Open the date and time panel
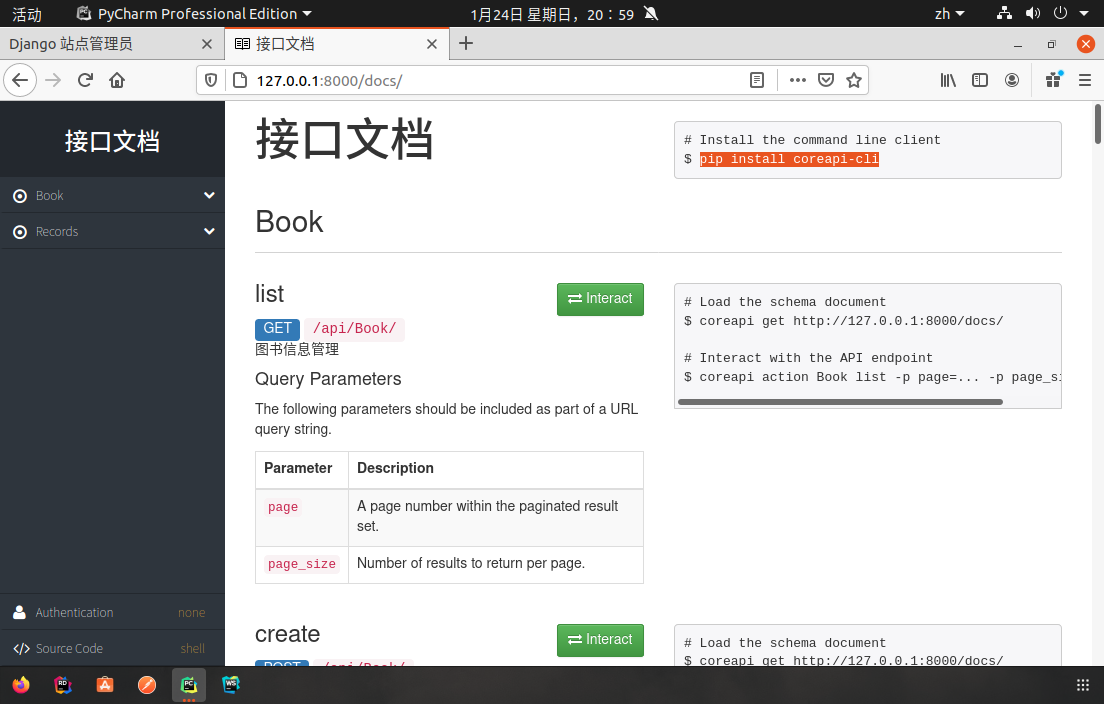The image size is (1104, 704). tap(552, 14)
